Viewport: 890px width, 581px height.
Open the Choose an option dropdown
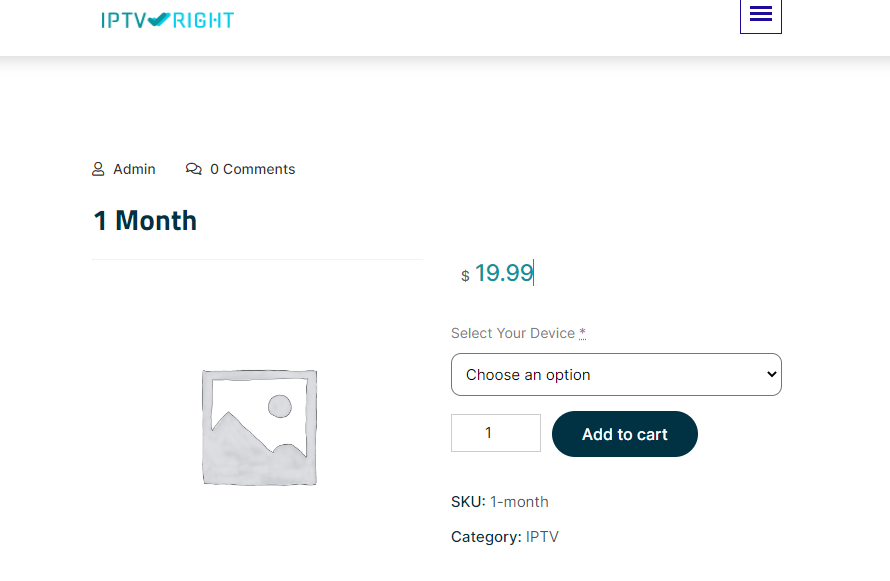click(615, 374)
